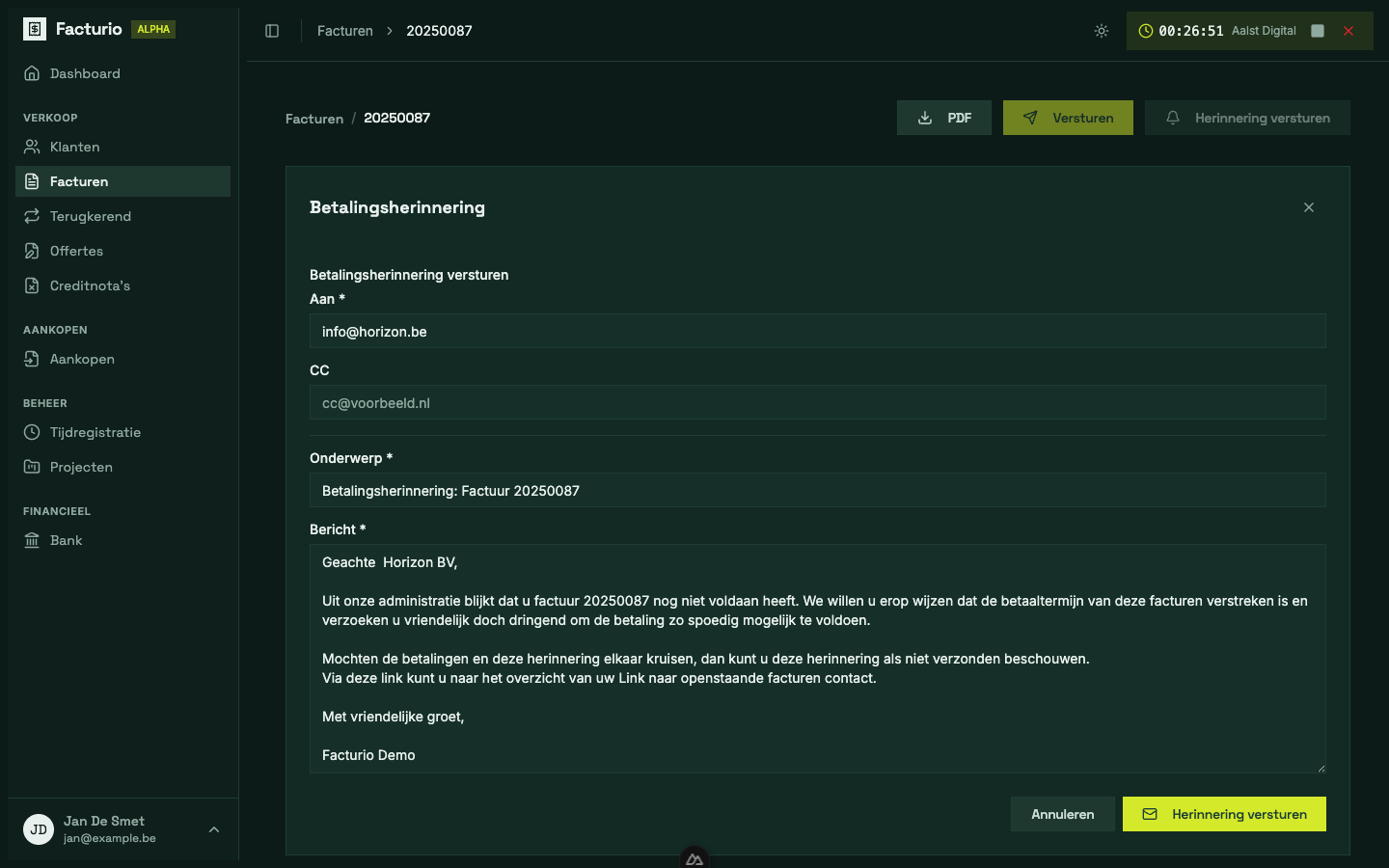Switch theme with the sun icon
The width and height of the screenshot is (1389, 868).
[x=1102, y=31]
